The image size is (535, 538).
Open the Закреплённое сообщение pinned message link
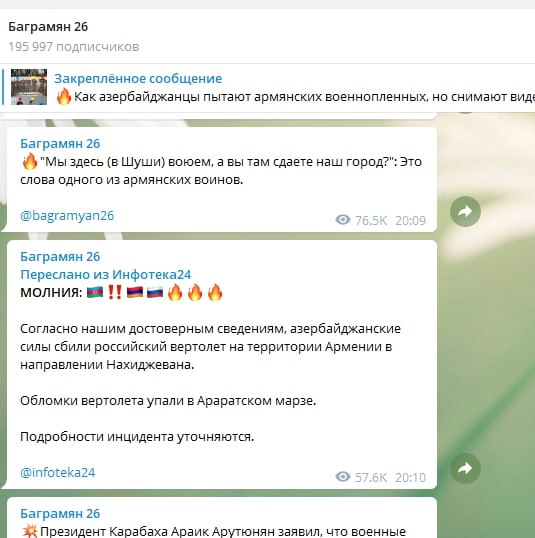coord(138,79)
